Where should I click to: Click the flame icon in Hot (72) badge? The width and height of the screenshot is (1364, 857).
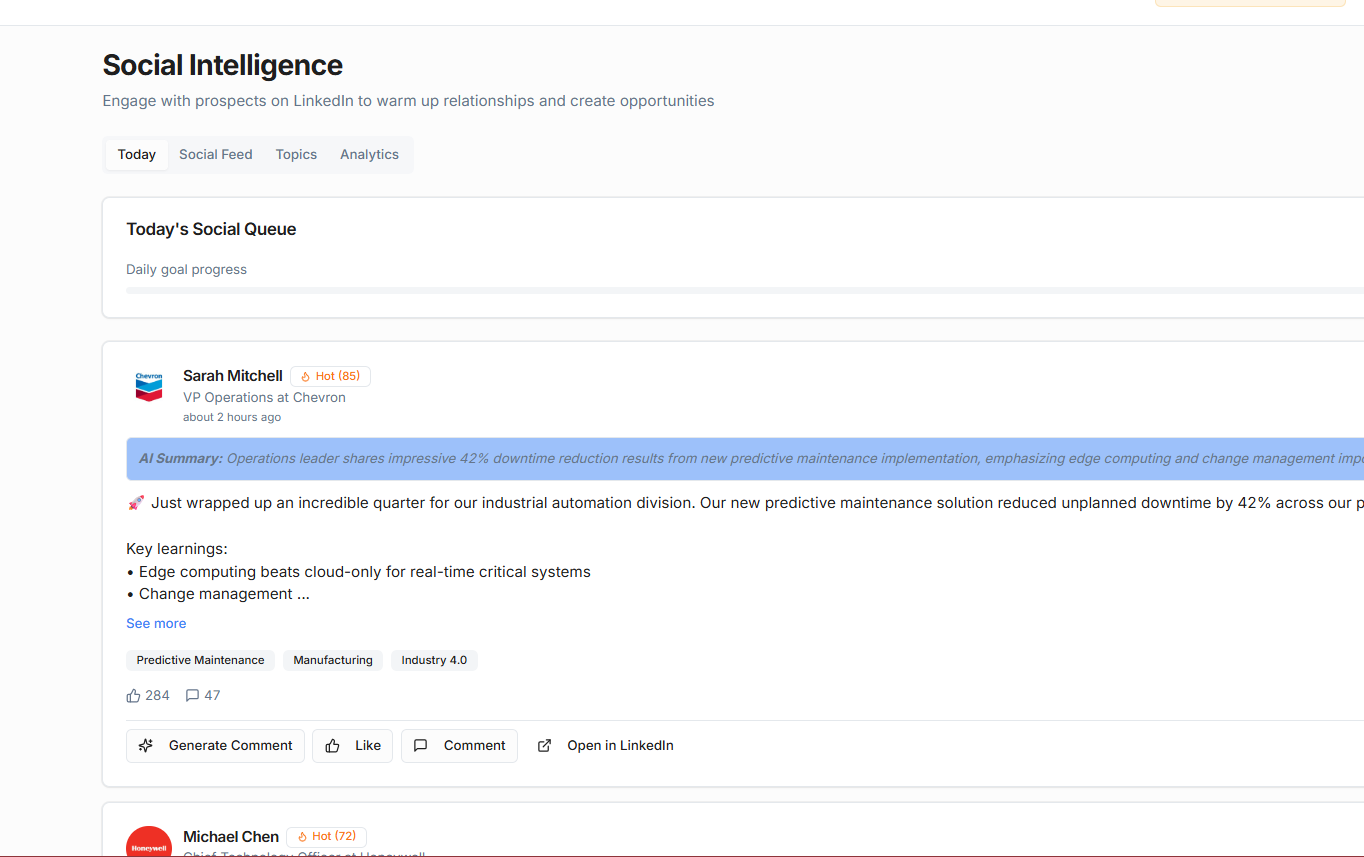point(302,837)
